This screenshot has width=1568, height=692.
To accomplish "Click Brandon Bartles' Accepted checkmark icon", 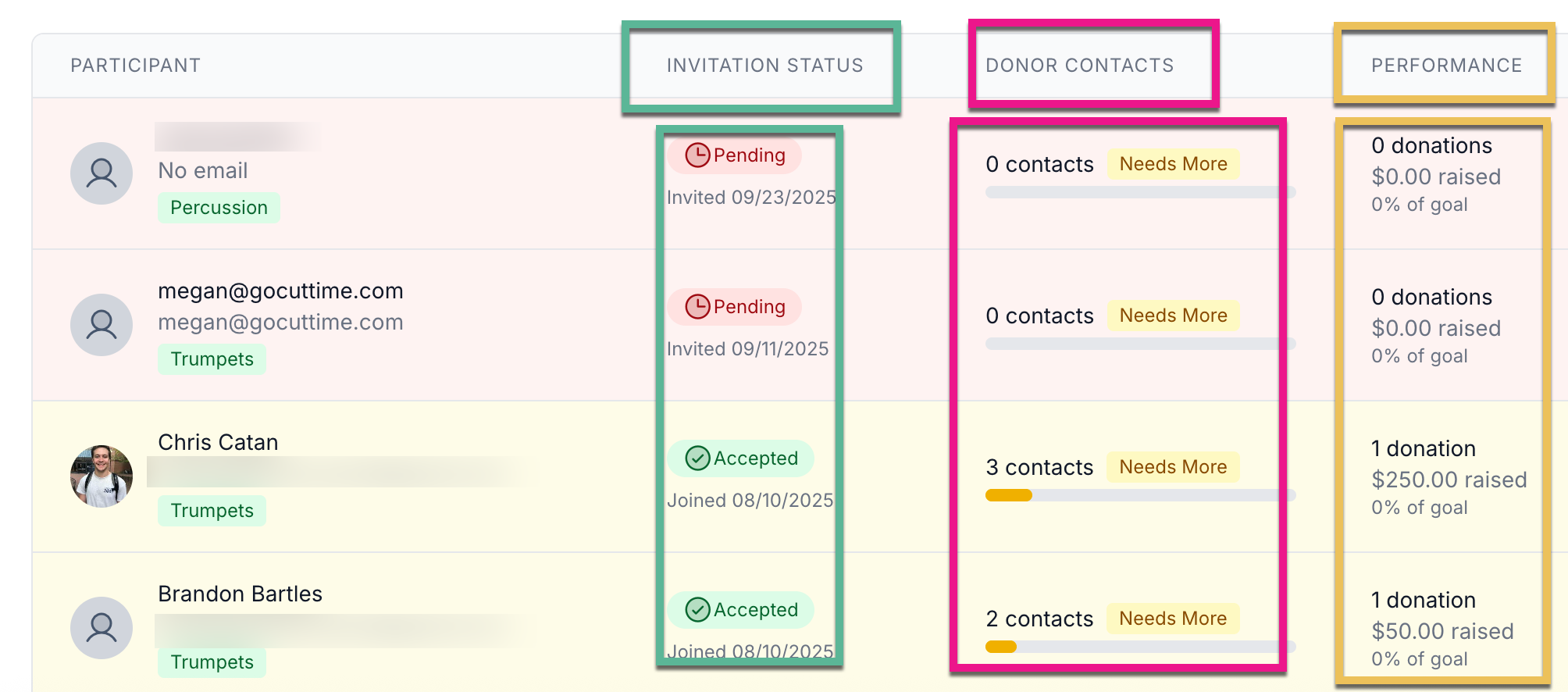I will point(697,610).
